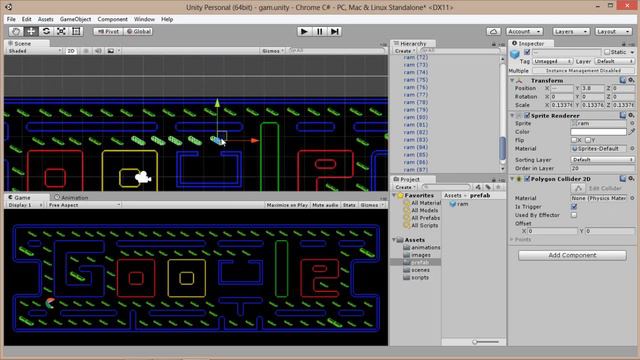The height and width of the screenshot is (360, 640).
Task: Select the Rotate tool
Action: [x=46, y=31]
